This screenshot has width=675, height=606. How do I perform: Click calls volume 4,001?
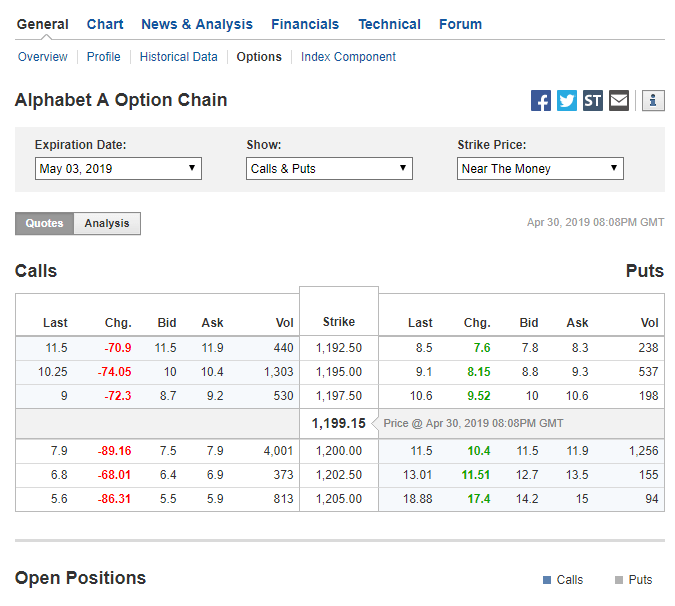coord(279,451)
